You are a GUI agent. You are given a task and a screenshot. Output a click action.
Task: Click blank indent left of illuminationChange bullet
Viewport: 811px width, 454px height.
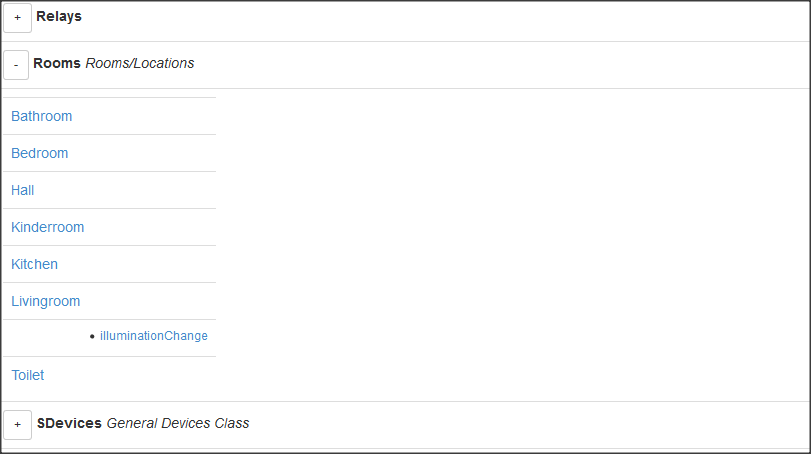pyautogui.click(x=45, y=337)
